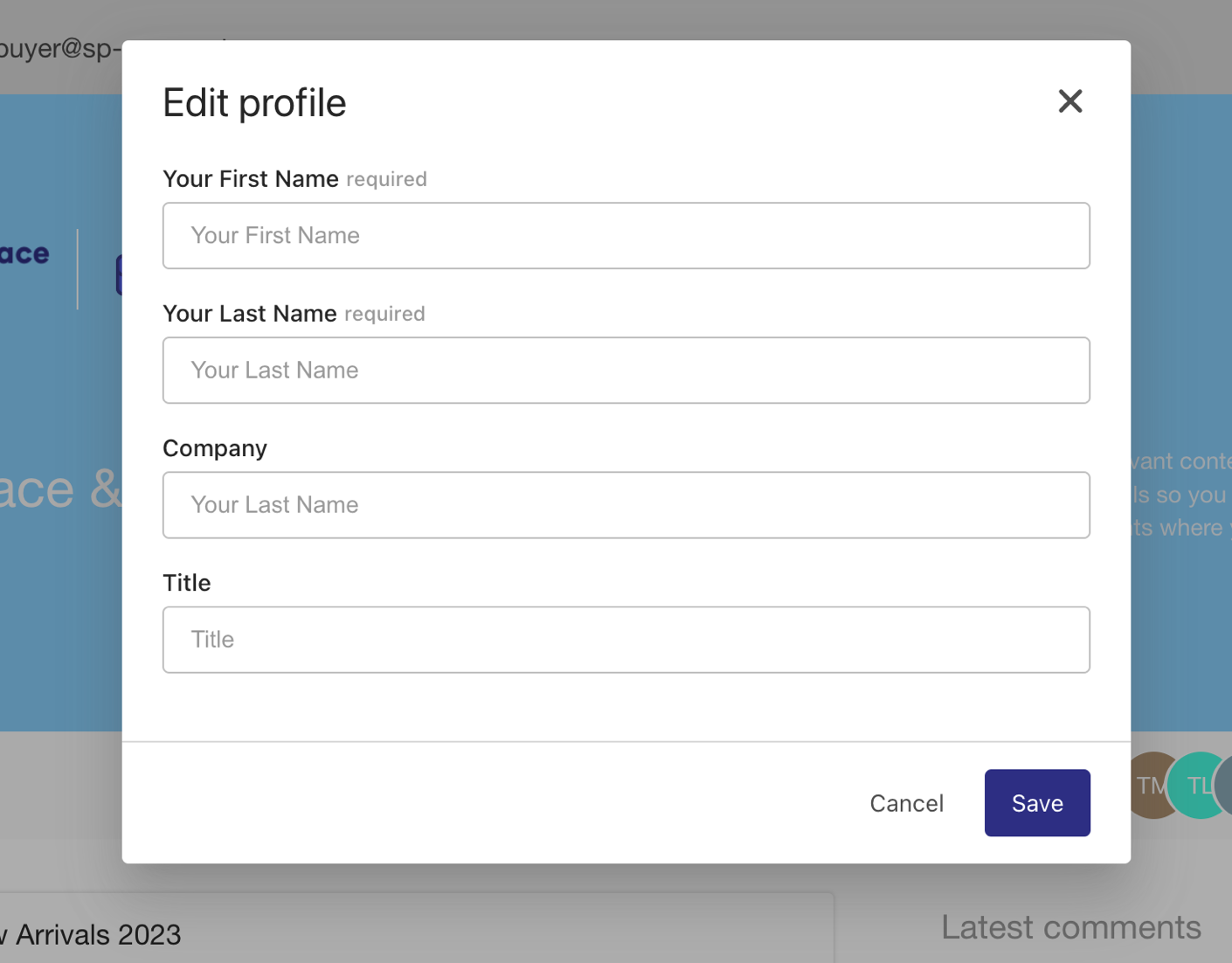Viewport: 1232px width, 963px height.
Task: Click the X icon in the dialog corner
Action: [1069, 101]
